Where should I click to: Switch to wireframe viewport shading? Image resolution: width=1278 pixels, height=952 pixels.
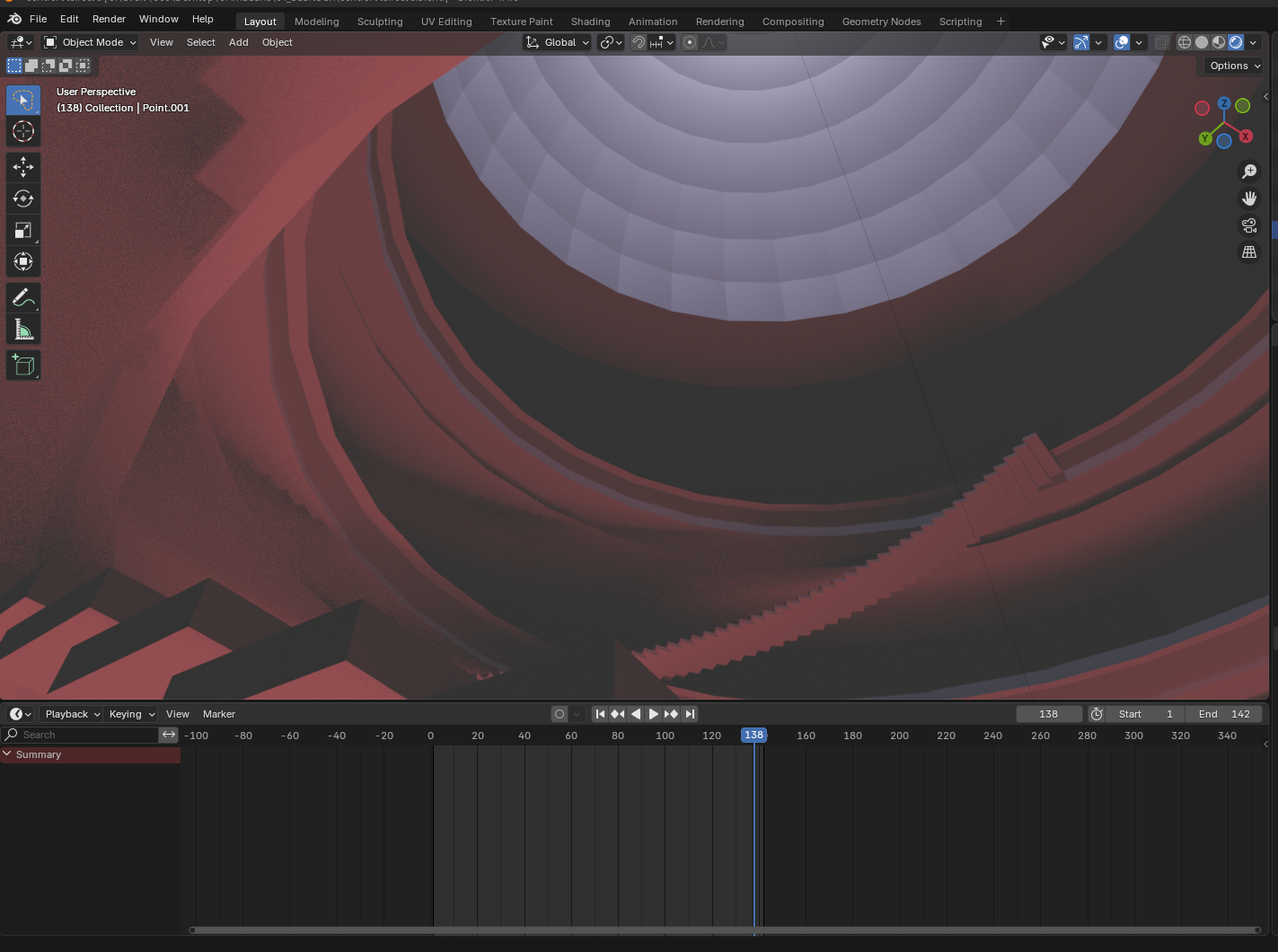pyautogui.click(x=1185, y=42)
